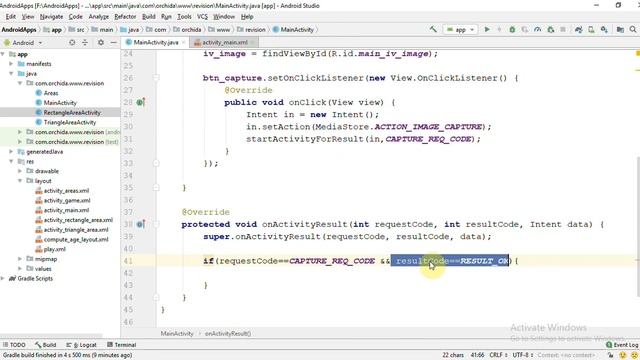Open the AVD Manager icon
Image resolution: width=640 pixels, height=360 pixels.
click(x=591, y=29)
